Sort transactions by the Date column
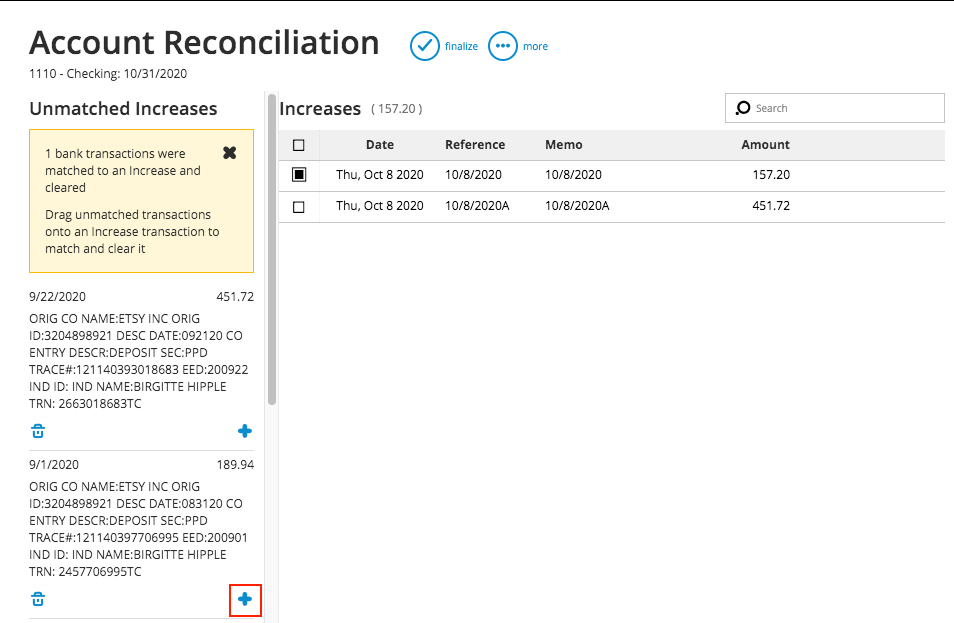The height and width of the screenshot is (623, 954). (379, 144)
